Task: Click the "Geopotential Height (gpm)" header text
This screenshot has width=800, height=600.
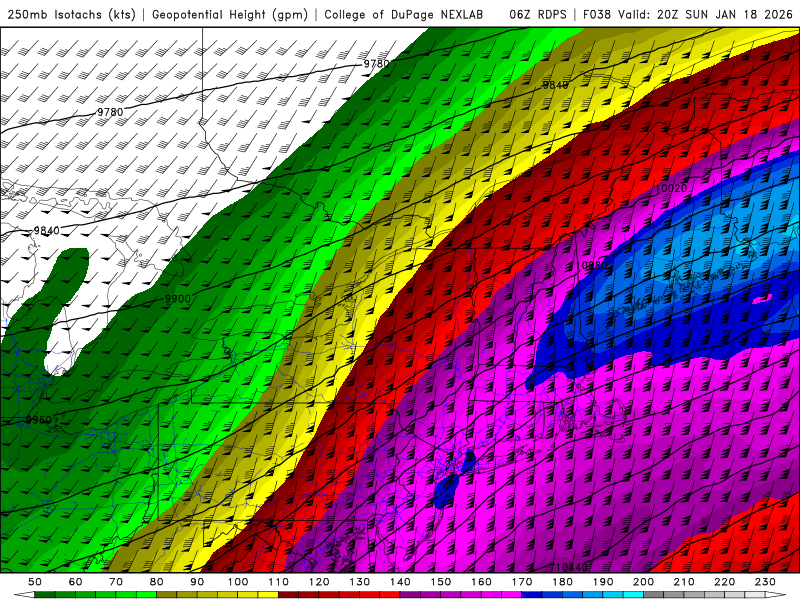Action: pos(230,14)
